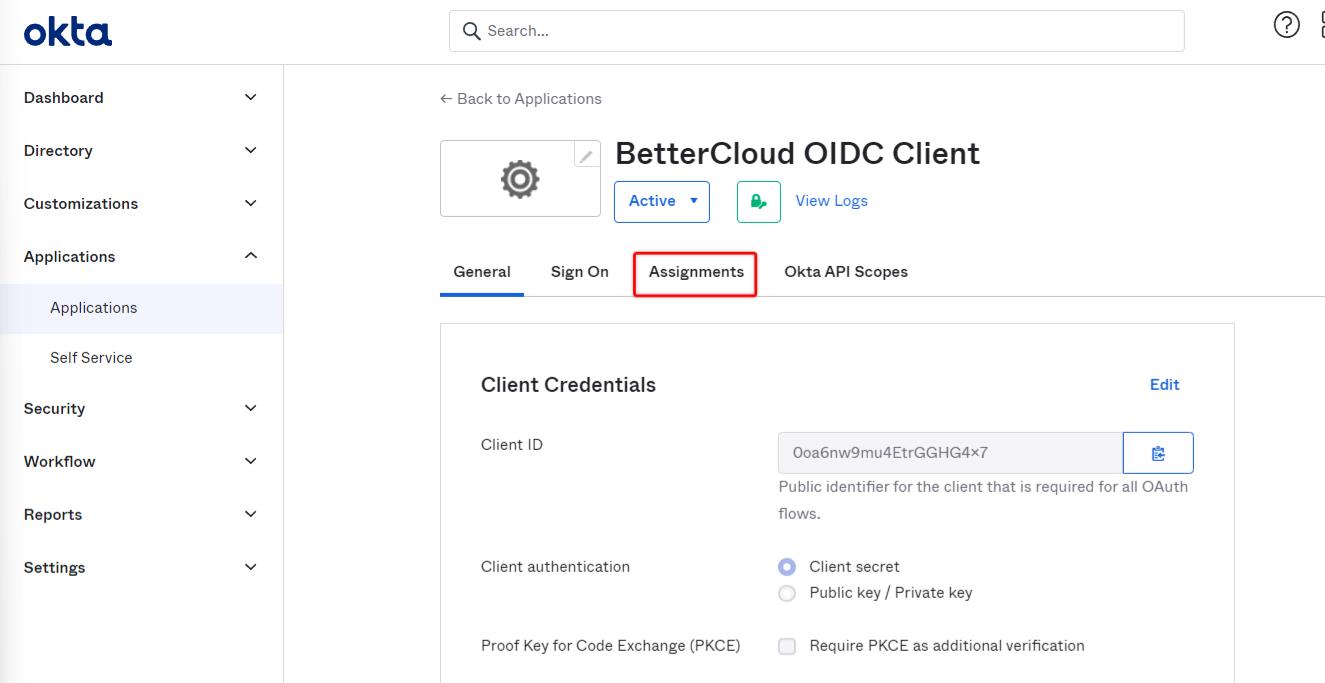Expand the Security sidebar section

coord(140,408)
